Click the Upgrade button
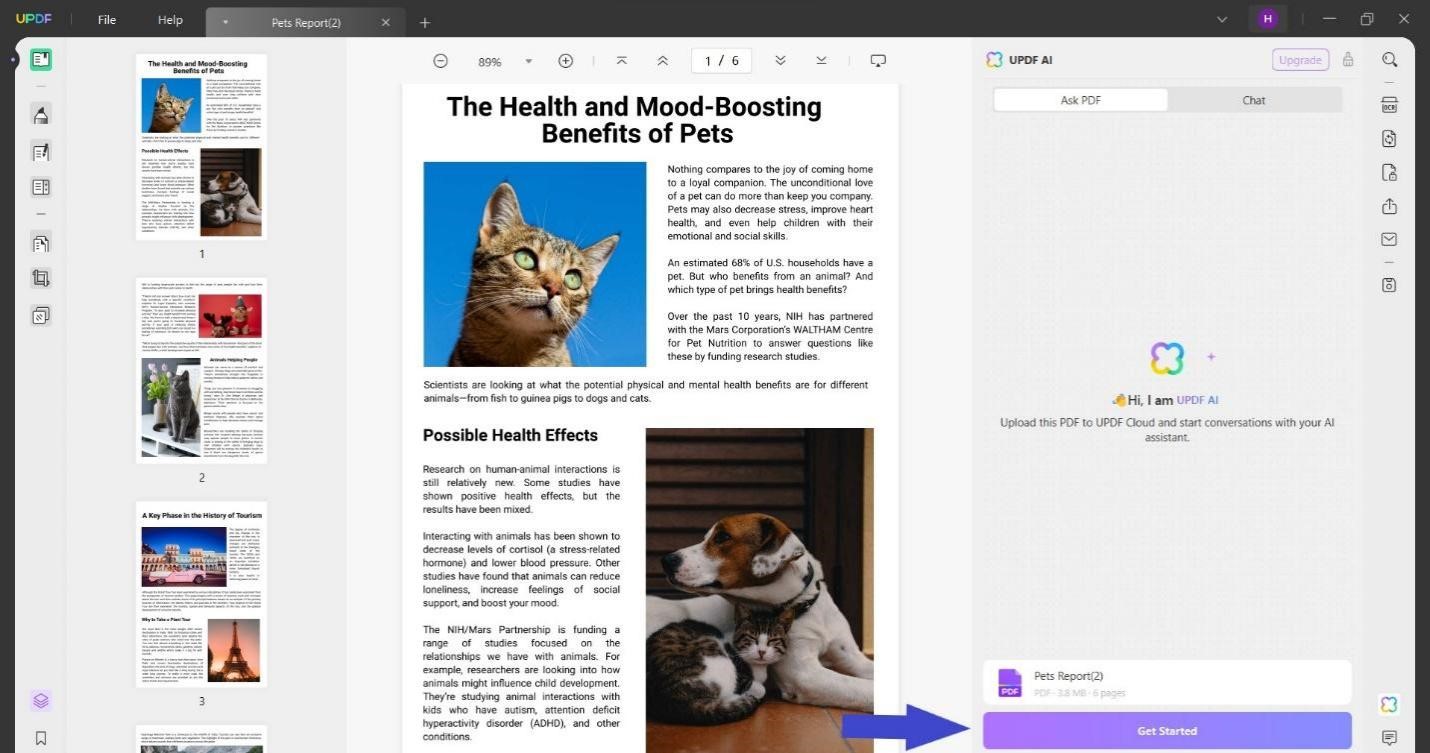Viewport: 1430px width, 753px height. coord(1299,59)
